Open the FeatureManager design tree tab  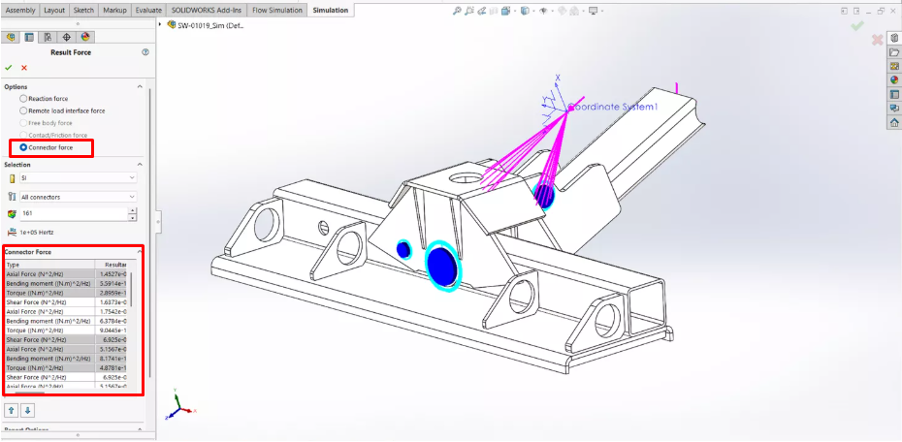[x=10, y=37]
